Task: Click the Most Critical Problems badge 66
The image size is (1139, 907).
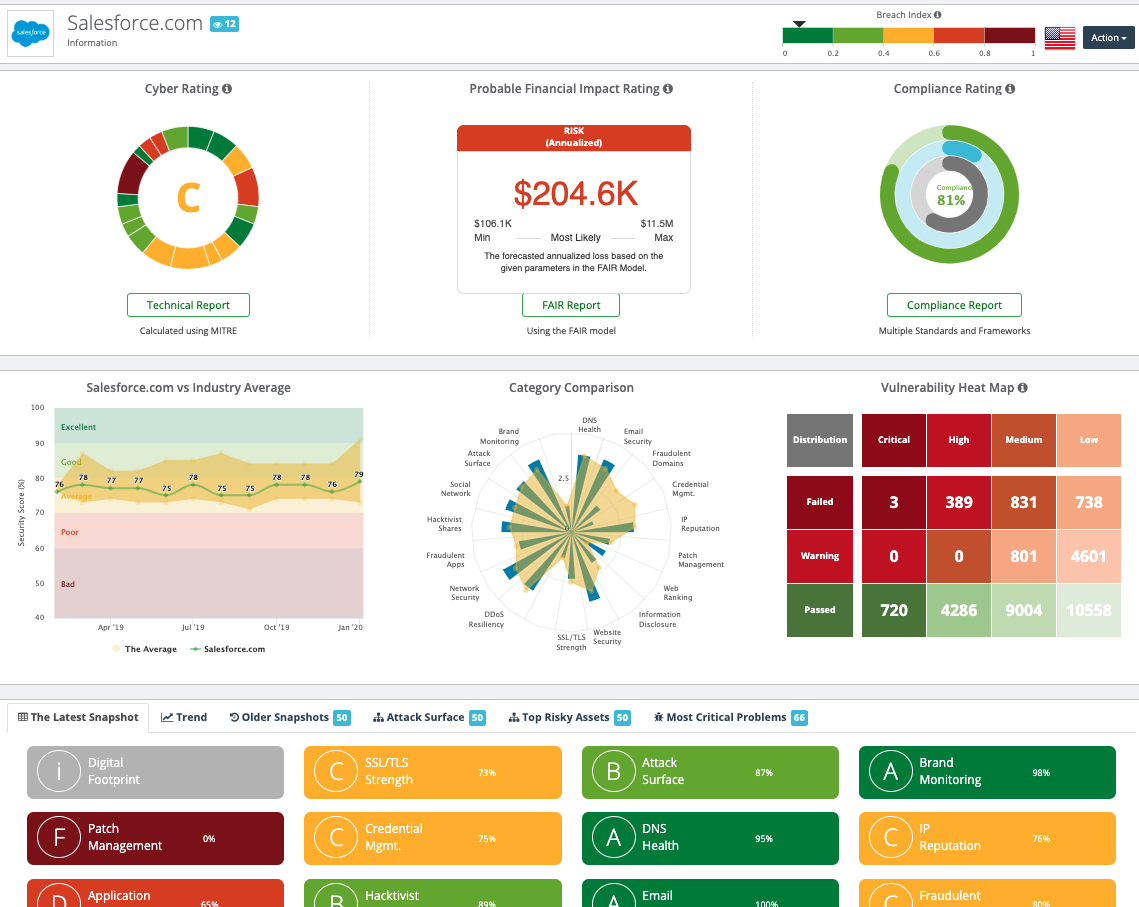Action: tap(799, 717)
